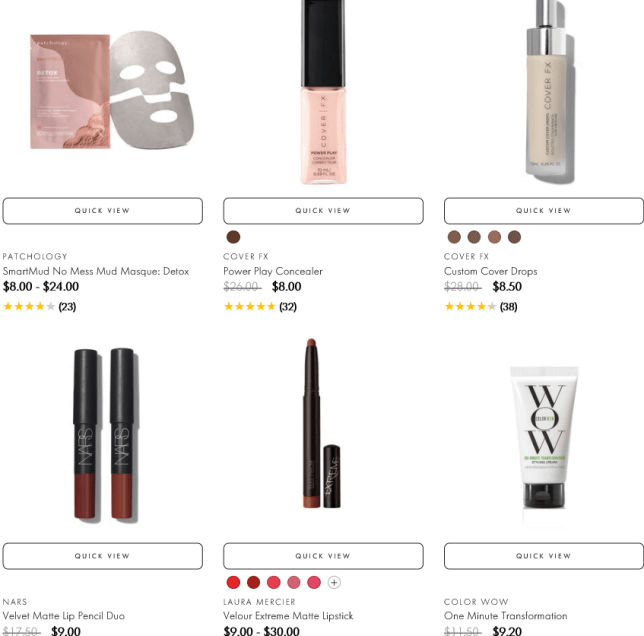Screen dimensions: 644x636
Task: Open Quick View for NARS Lip Pencil Duo
Action: pyautogui.click(x=103, y=556)
